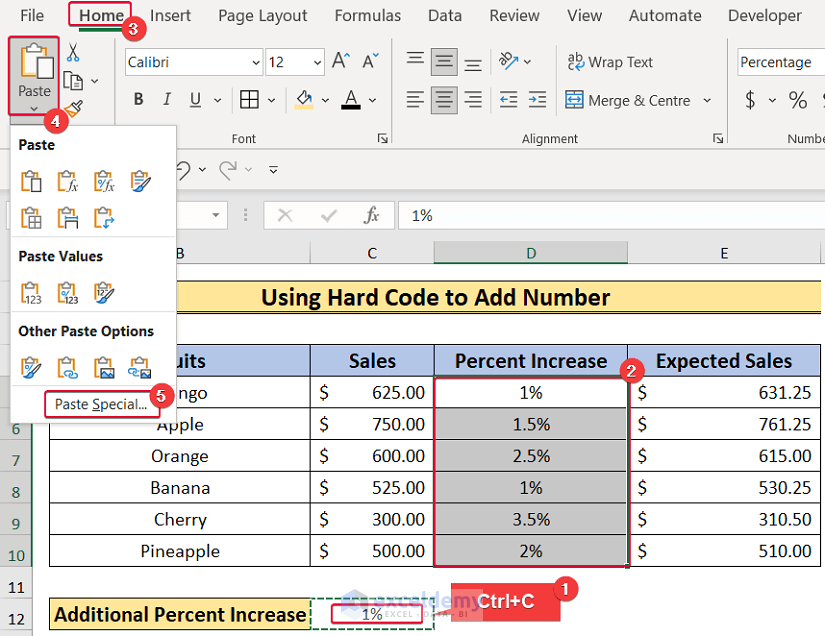Expand Merge & Centre options arrow

pyautogui.click(x=707, y=100)
